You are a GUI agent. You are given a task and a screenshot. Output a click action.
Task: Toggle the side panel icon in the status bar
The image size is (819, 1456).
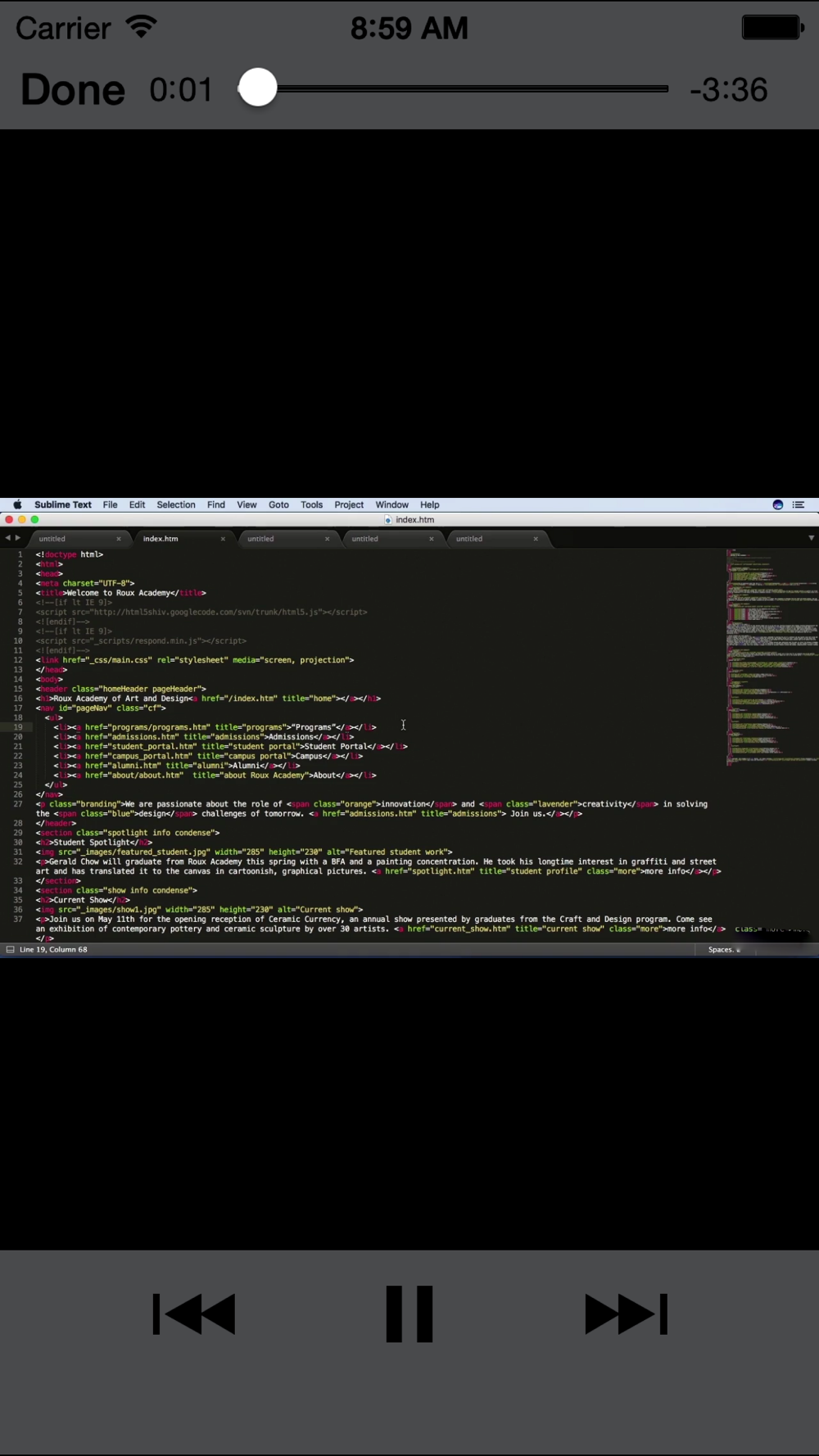click(x=10, y=950)
